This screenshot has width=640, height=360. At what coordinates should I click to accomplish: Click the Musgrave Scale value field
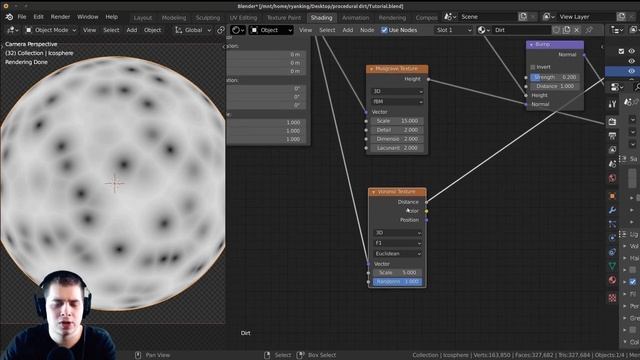(397, 121)
